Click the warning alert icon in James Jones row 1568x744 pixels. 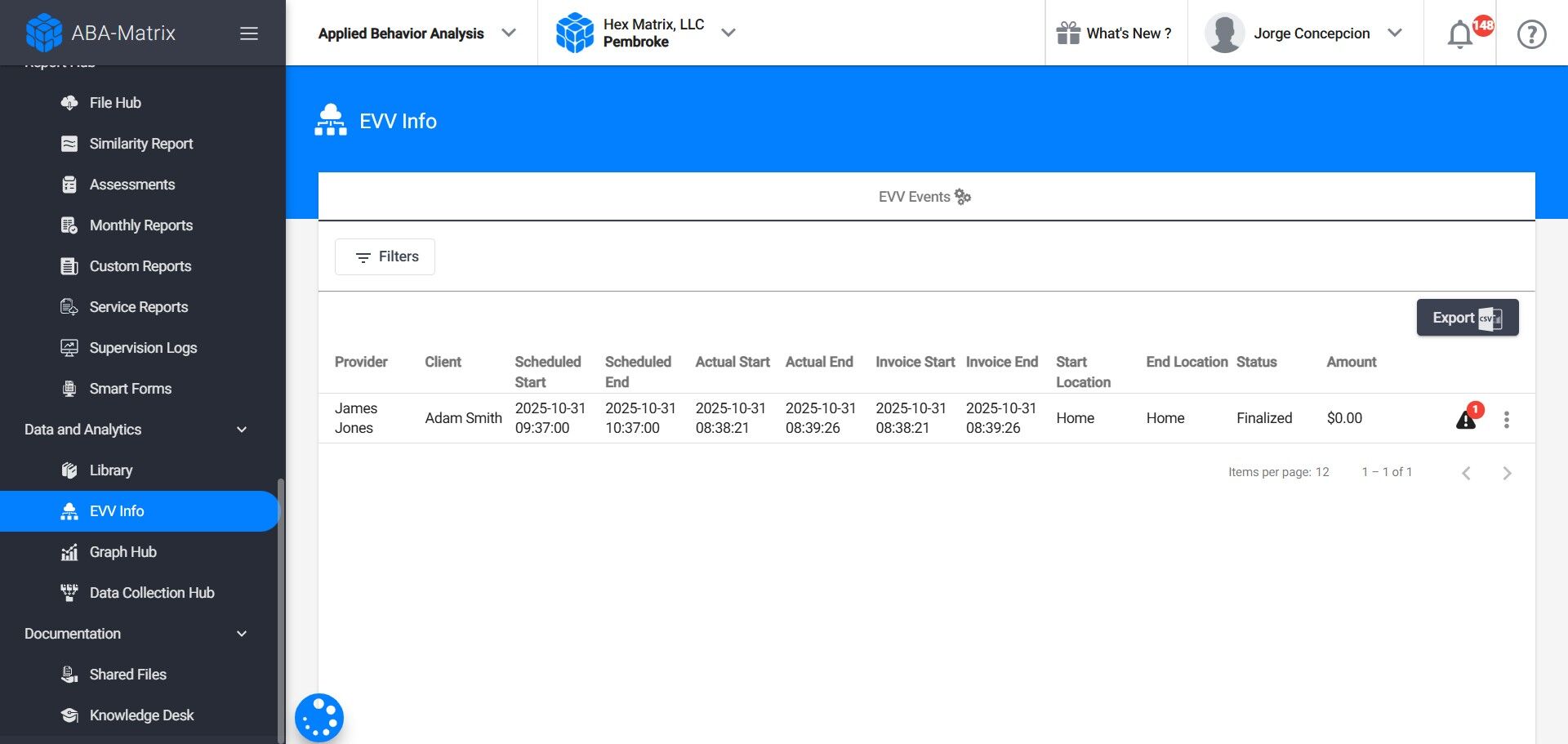point(1466,420)
